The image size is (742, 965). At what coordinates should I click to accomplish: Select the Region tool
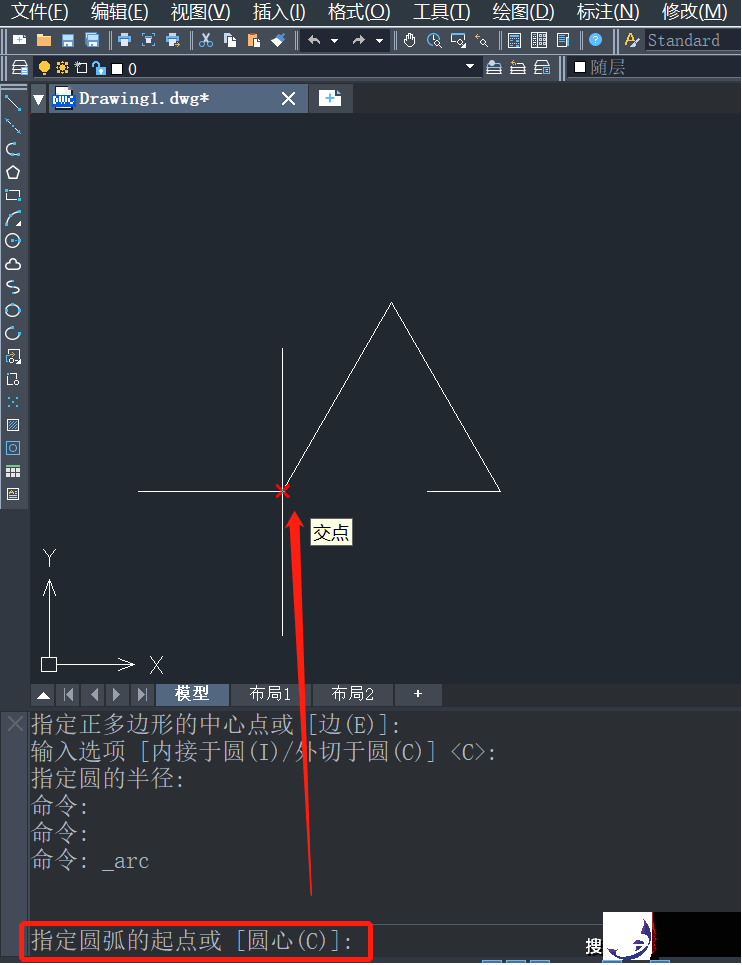pos(13,448)
